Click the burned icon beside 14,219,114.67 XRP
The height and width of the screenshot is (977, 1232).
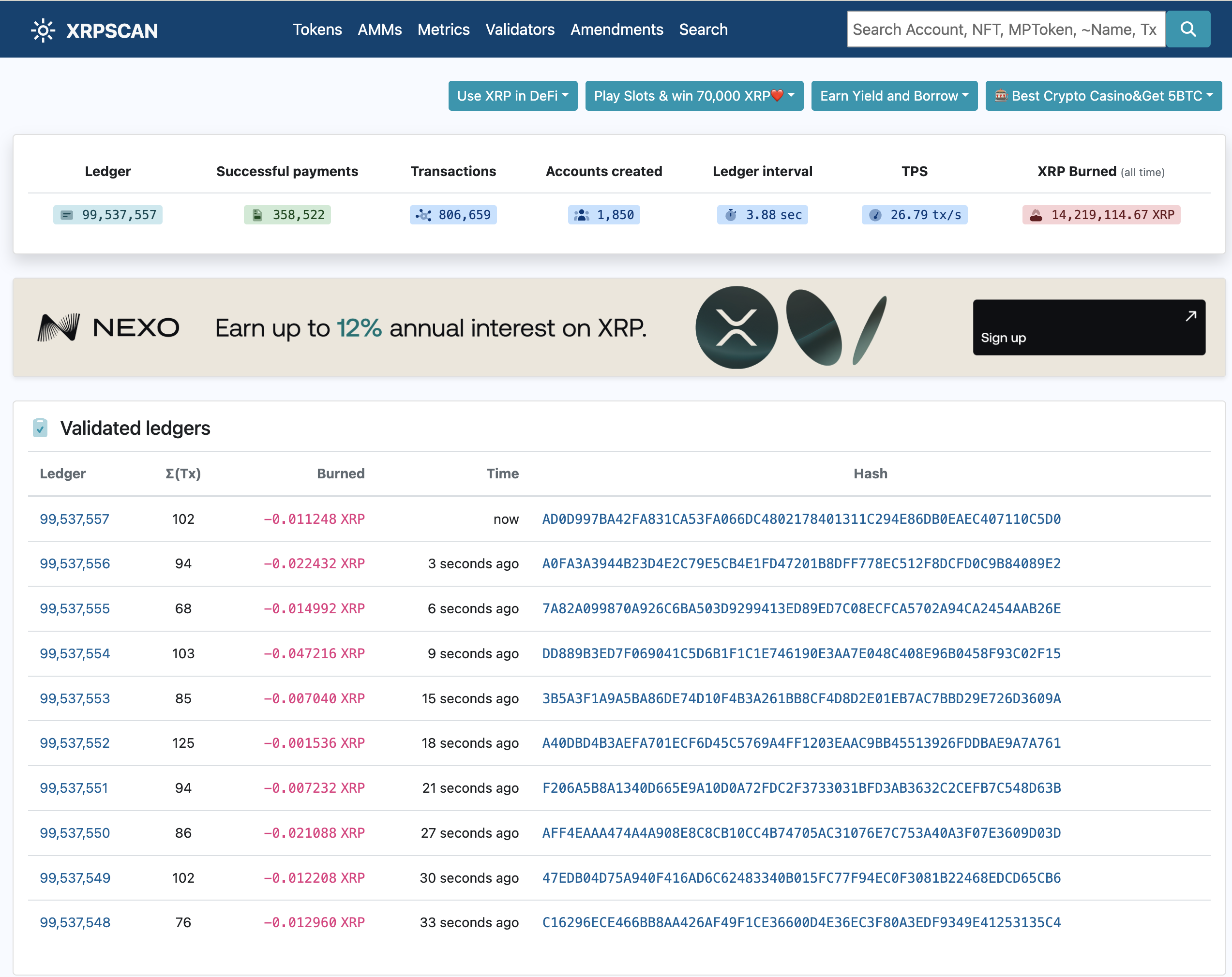(x=1036, y=215)
